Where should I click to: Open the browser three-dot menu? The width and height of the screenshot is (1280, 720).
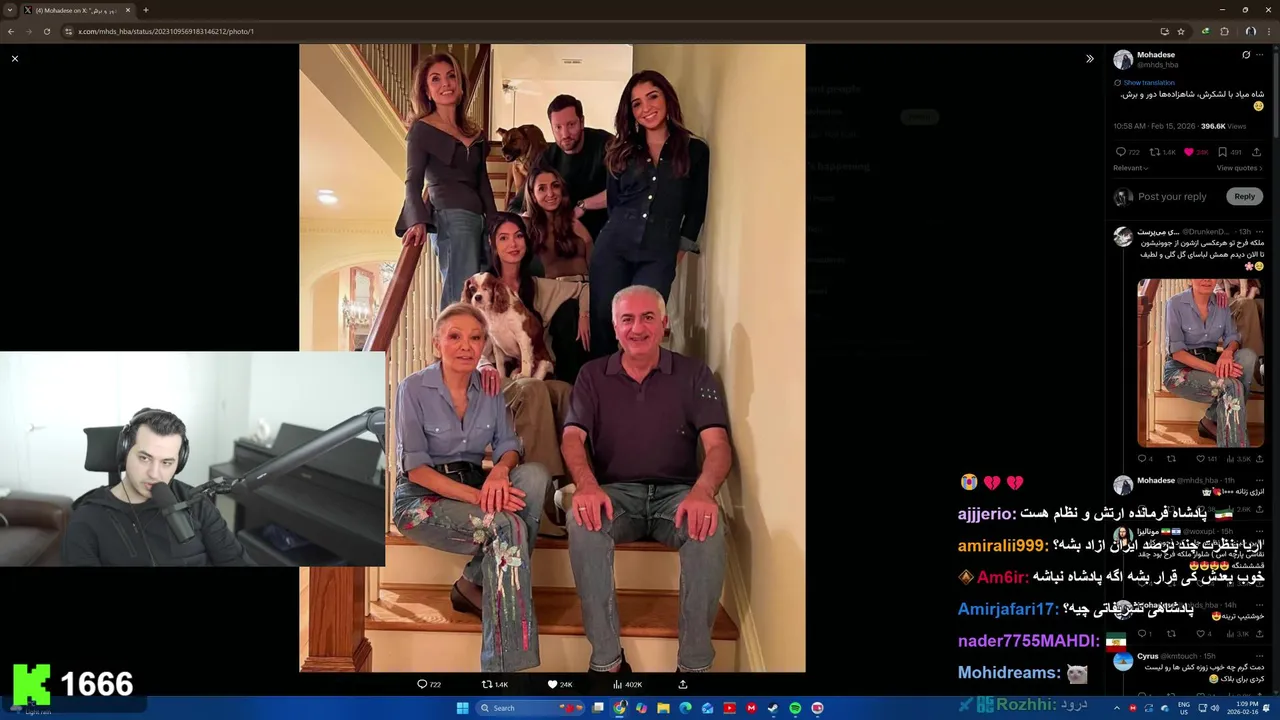(x=1269, y=31)
